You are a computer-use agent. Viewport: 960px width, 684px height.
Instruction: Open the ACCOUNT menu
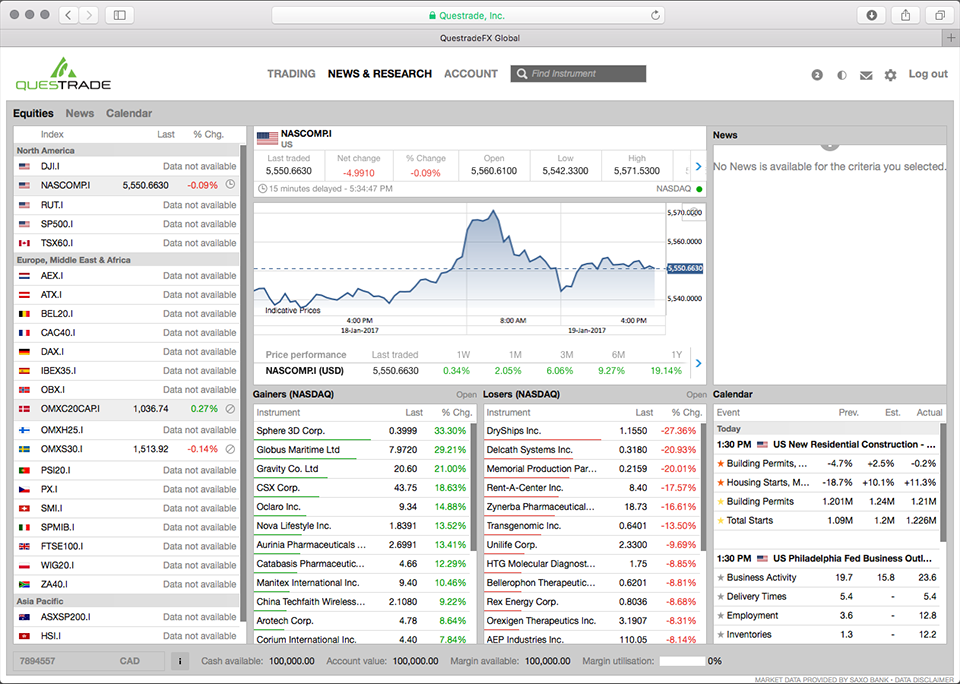(x=471, y=73)
